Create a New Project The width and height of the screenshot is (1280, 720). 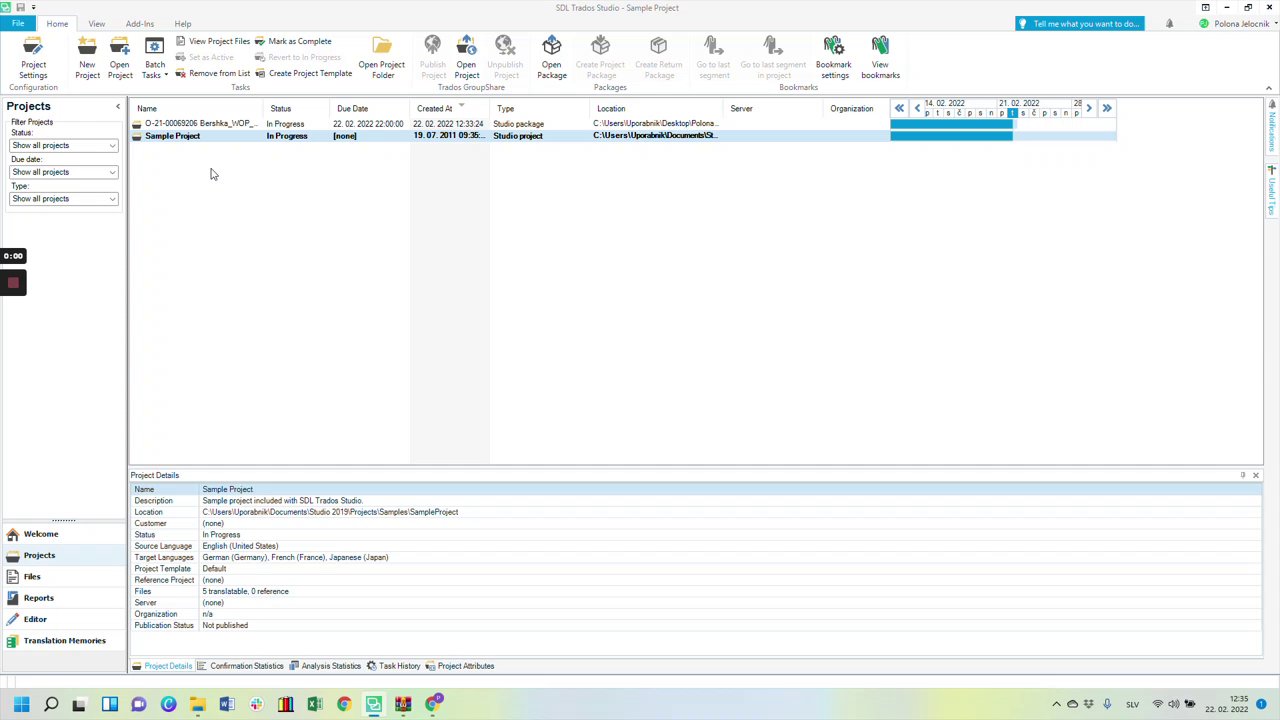(87, 58)
